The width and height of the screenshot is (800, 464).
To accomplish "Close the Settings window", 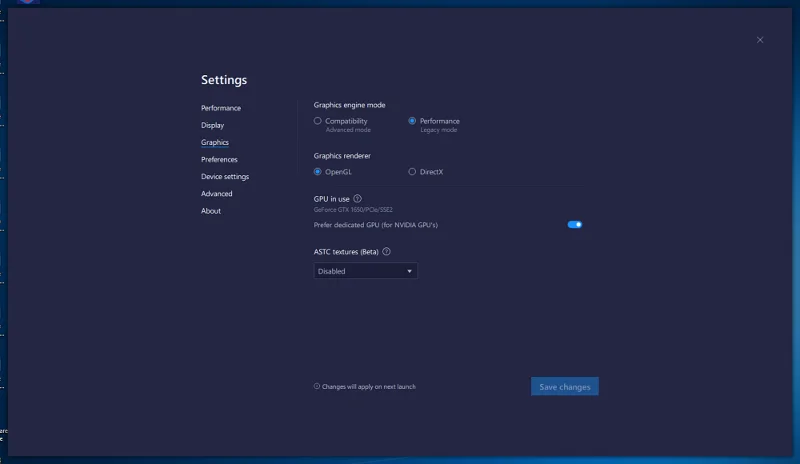I will coord(760,40).
